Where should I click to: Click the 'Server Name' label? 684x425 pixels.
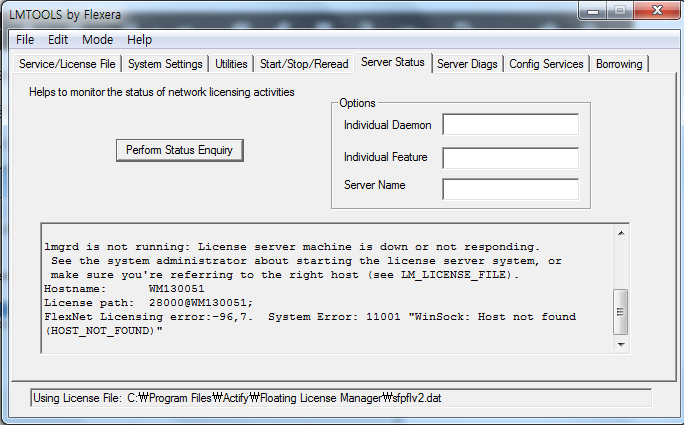[x=375, y=185]
